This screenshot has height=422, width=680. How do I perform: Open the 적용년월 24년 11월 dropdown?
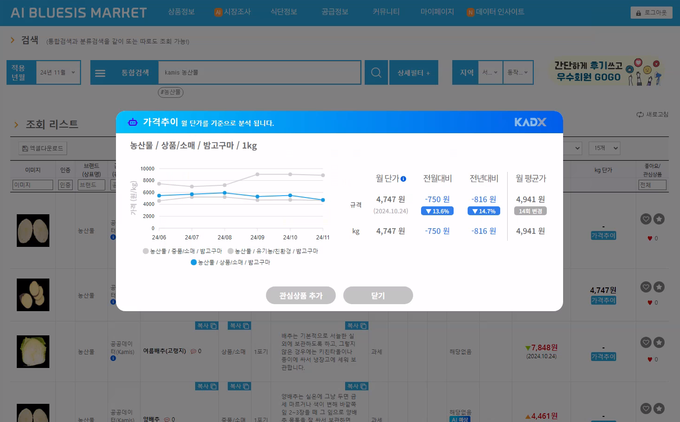click(58, 72)
